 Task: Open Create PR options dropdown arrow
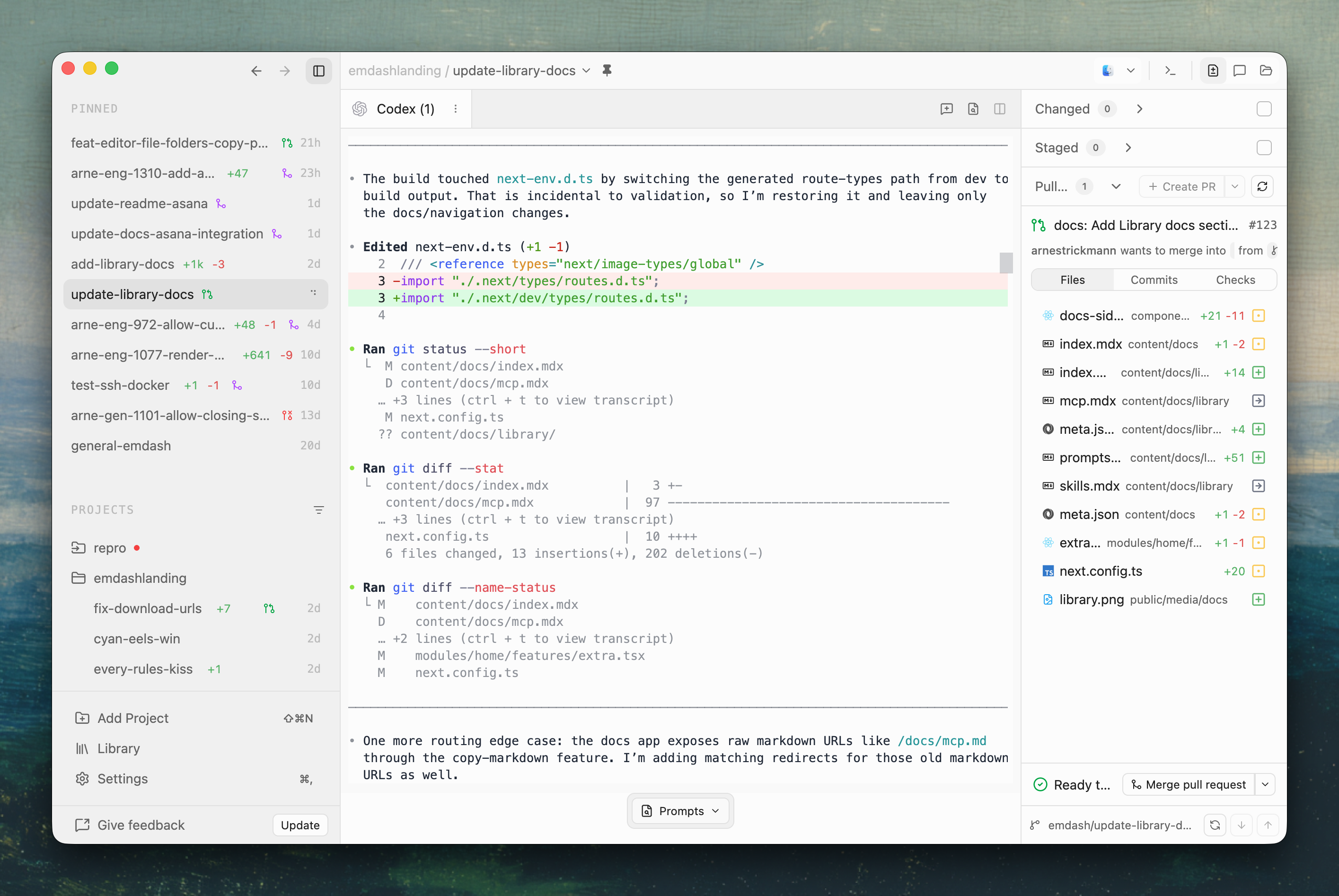(1235, 186)
